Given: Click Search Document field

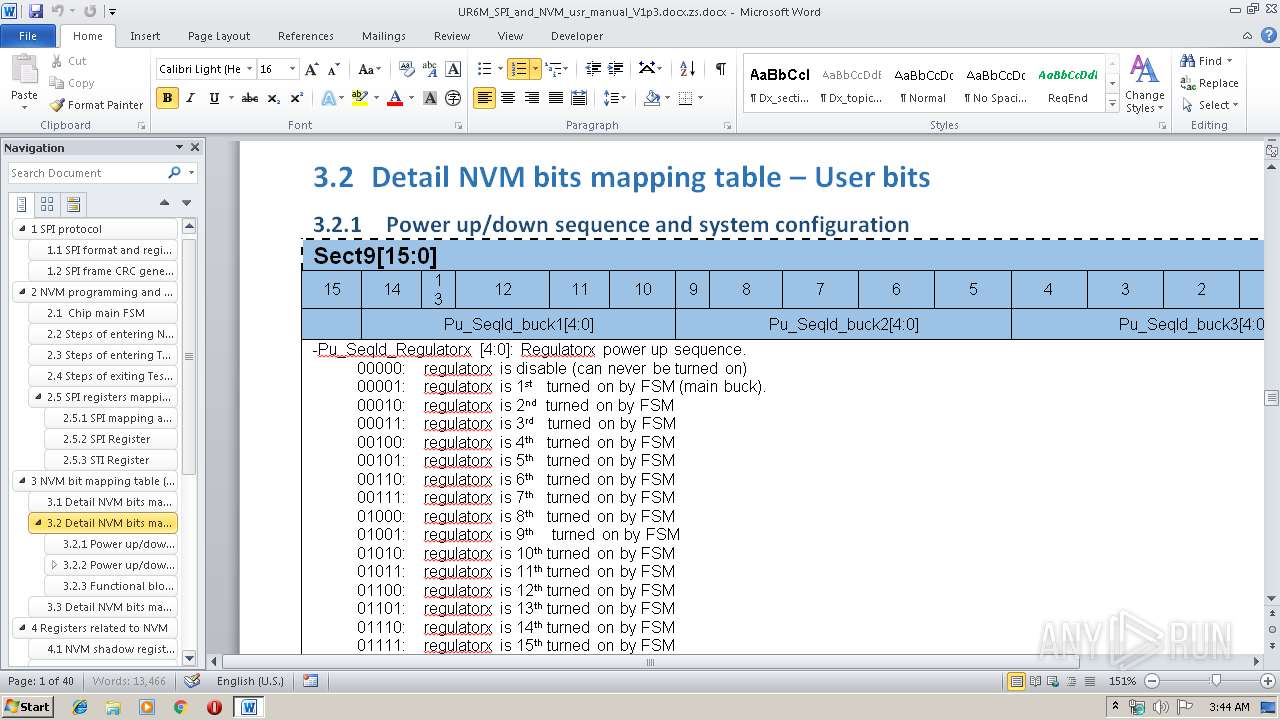Looking at the screenshot, I should pyautogui.click(x=88, y=173).
